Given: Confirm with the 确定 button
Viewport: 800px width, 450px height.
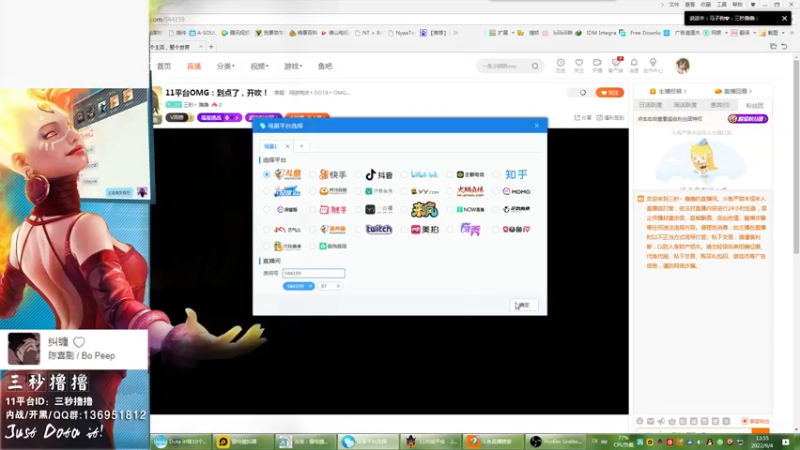Looking at the screenshot, I should pos(523,305).
